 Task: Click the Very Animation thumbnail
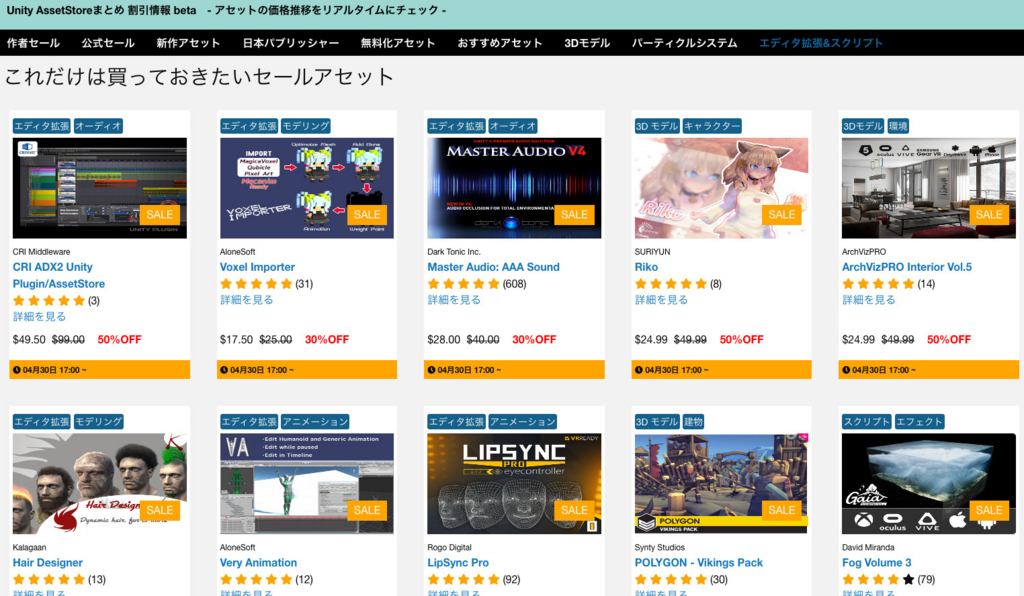(306, 484)
